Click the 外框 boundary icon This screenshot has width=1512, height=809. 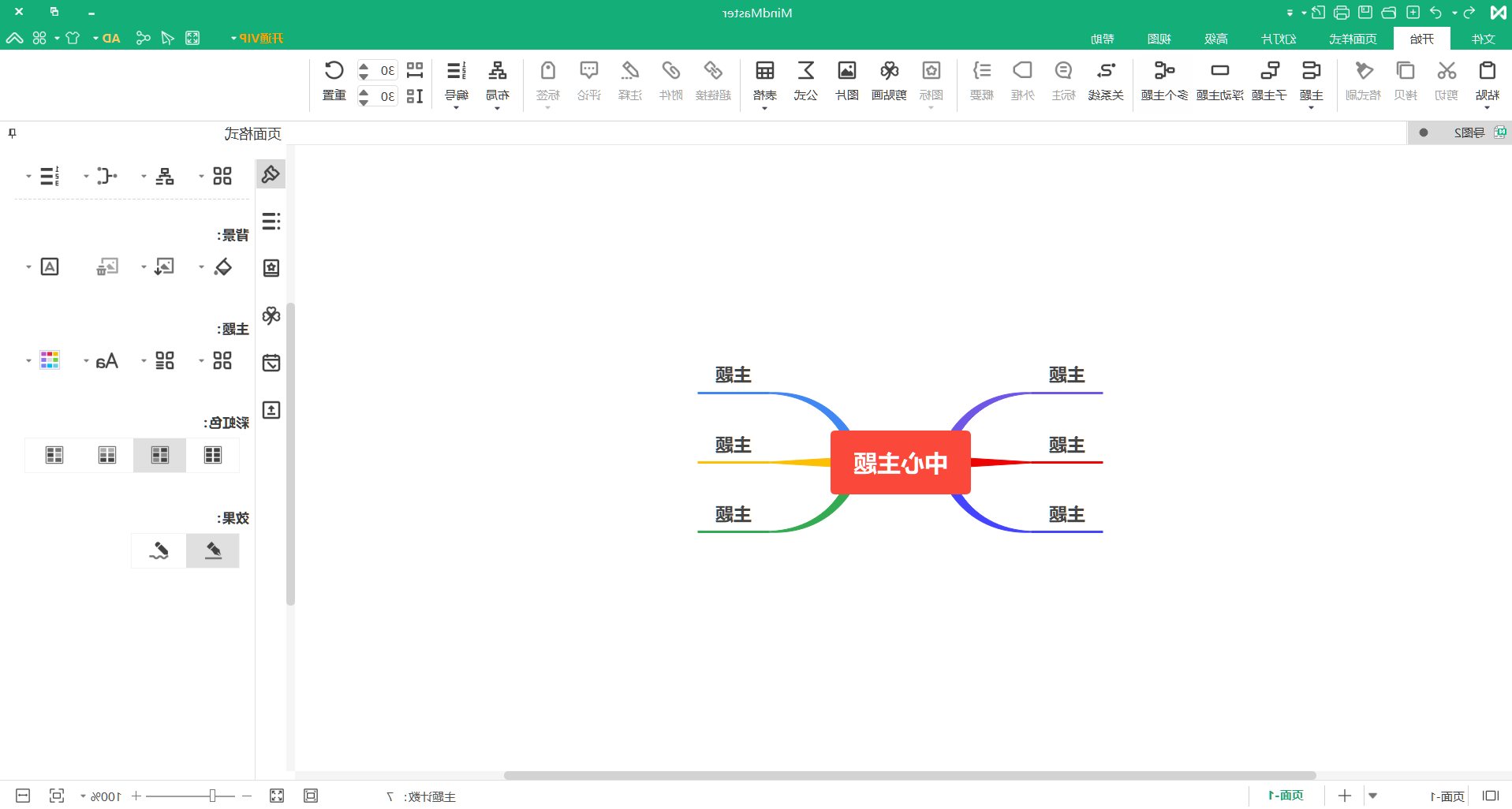[x=1022, y=71]
